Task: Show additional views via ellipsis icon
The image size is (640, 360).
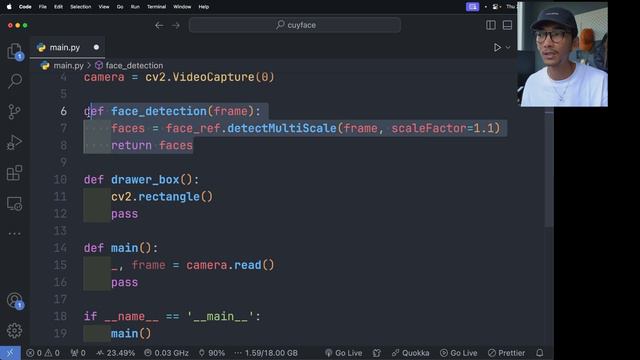Action: [14, 234]
